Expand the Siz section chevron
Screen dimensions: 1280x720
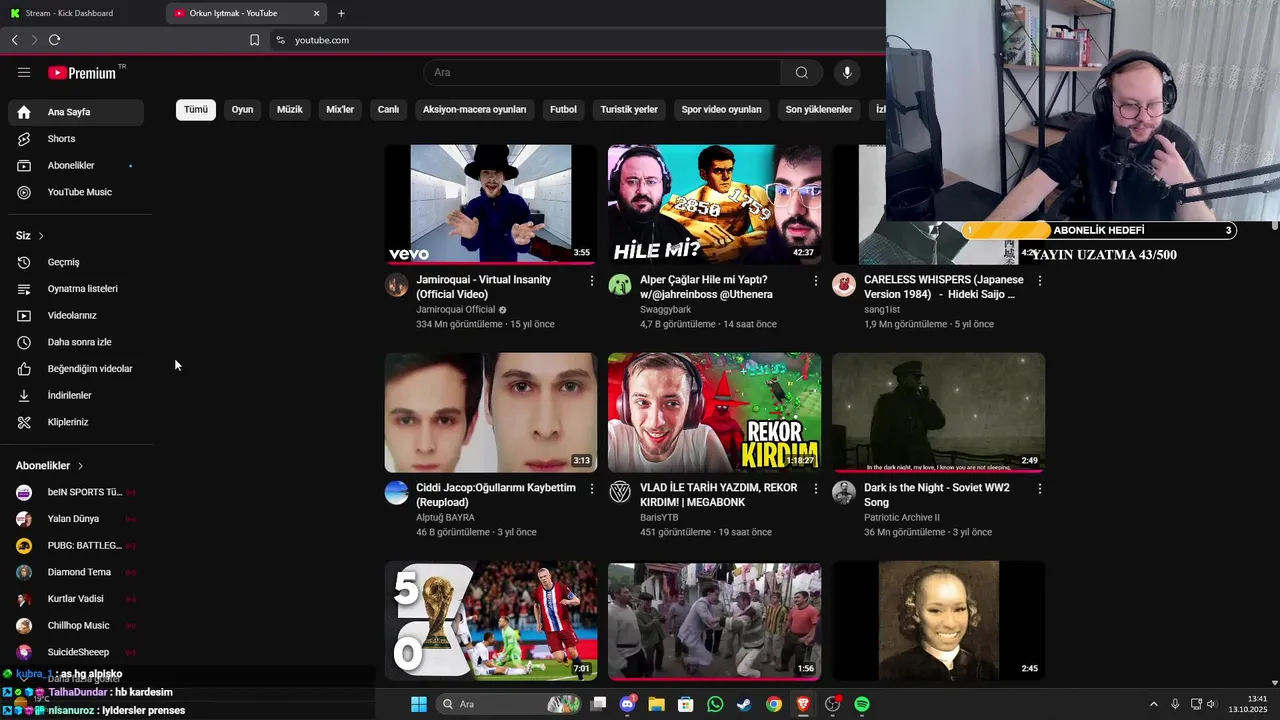(41, 236)
